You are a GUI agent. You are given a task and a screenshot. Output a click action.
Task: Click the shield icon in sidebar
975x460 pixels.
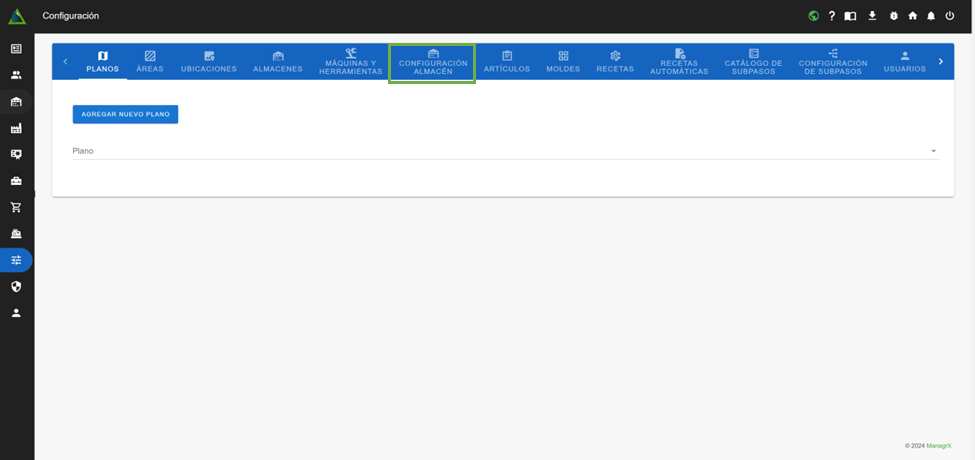coord(16,287)
